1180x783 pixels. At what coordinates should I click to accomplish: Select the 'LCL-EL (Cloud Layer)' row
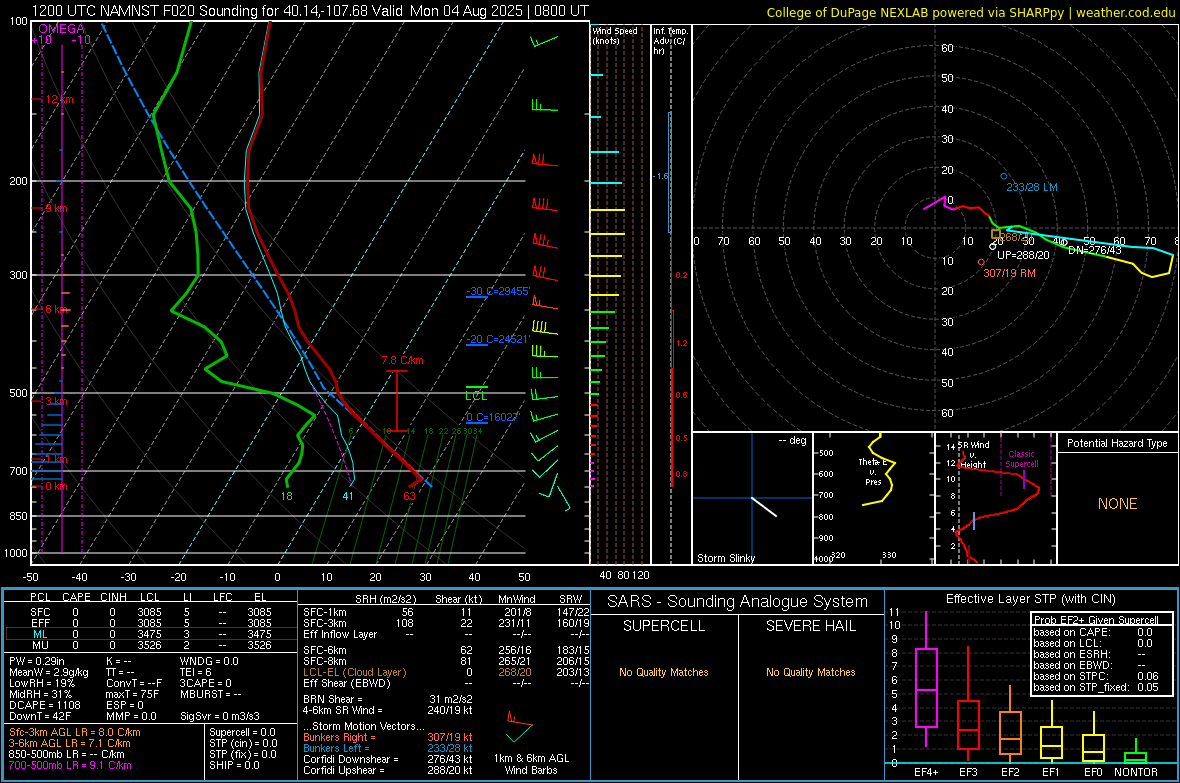446,672
